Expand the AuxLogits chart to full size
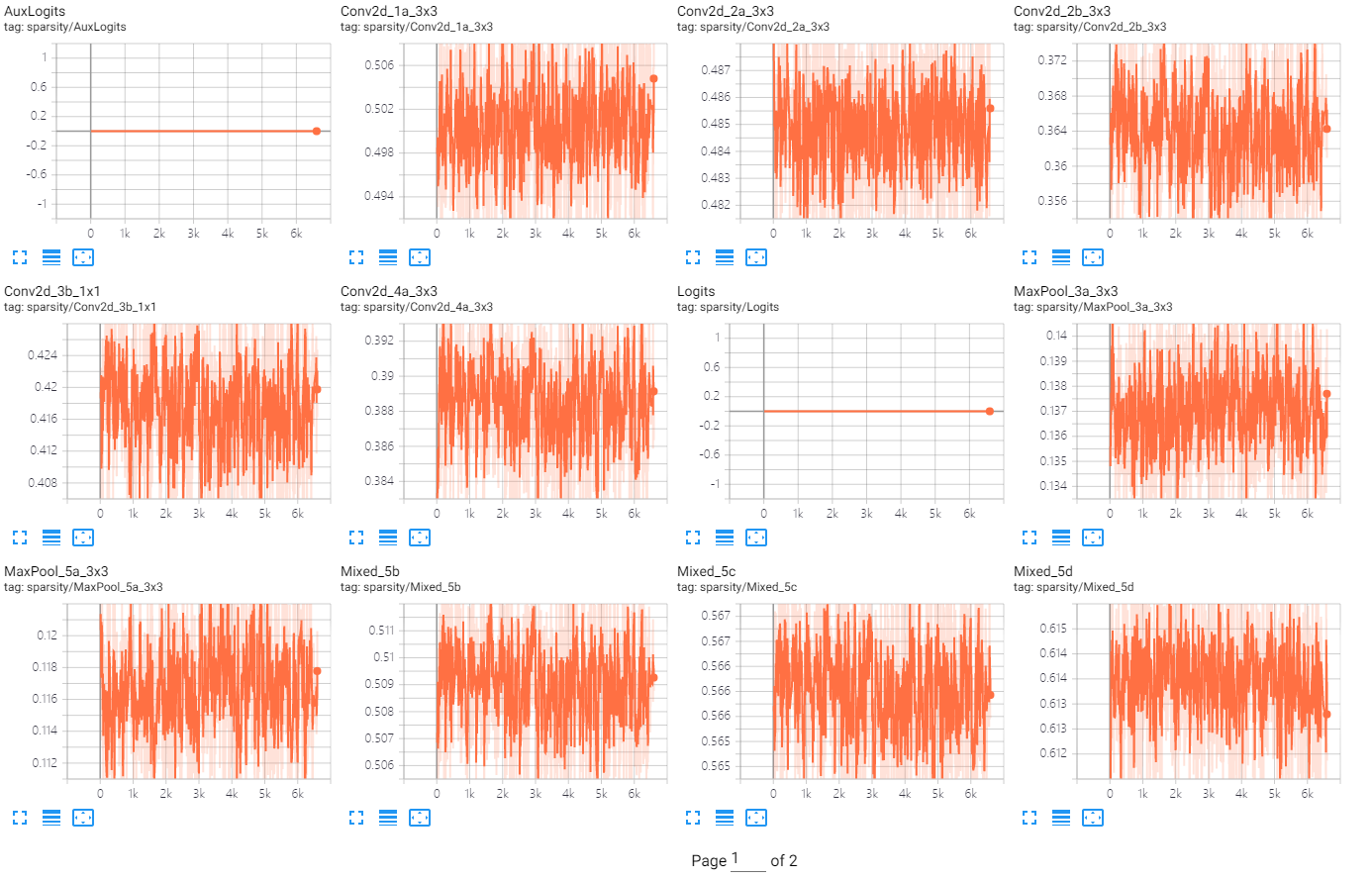Viewport: 1372px width, 880px height. (20, 257)
